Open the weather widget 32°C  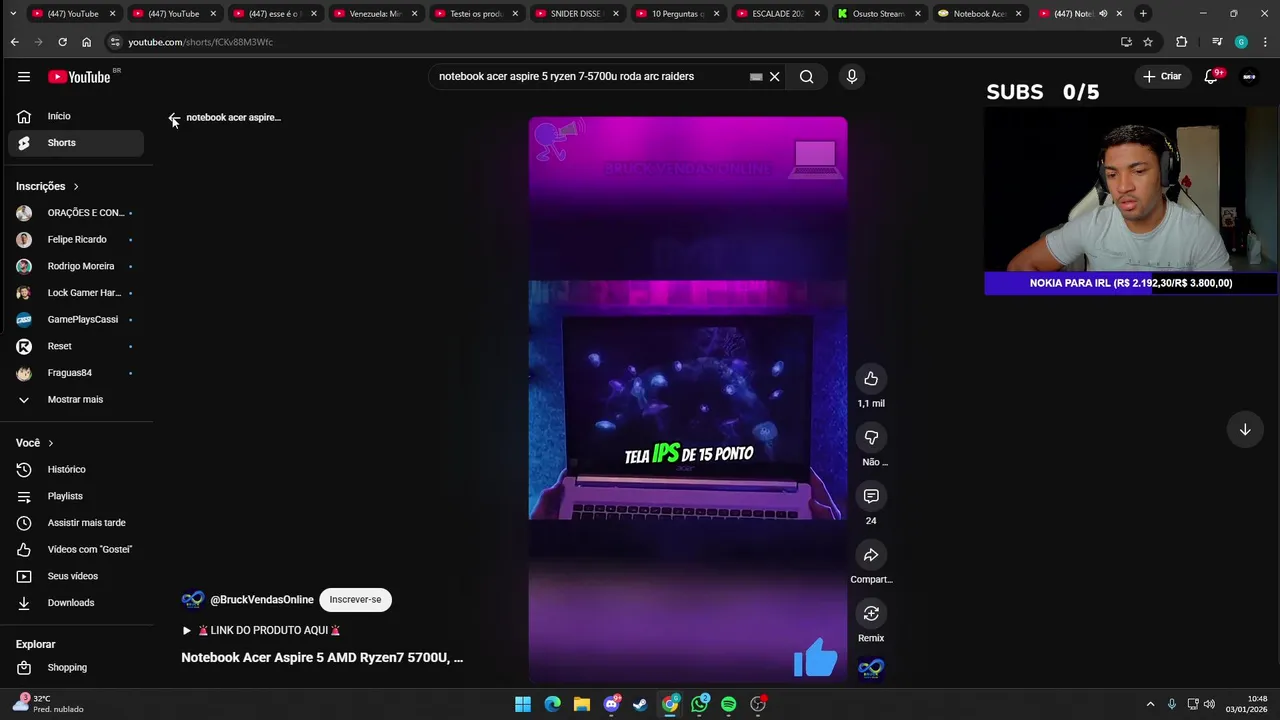(x=47, y=704)
